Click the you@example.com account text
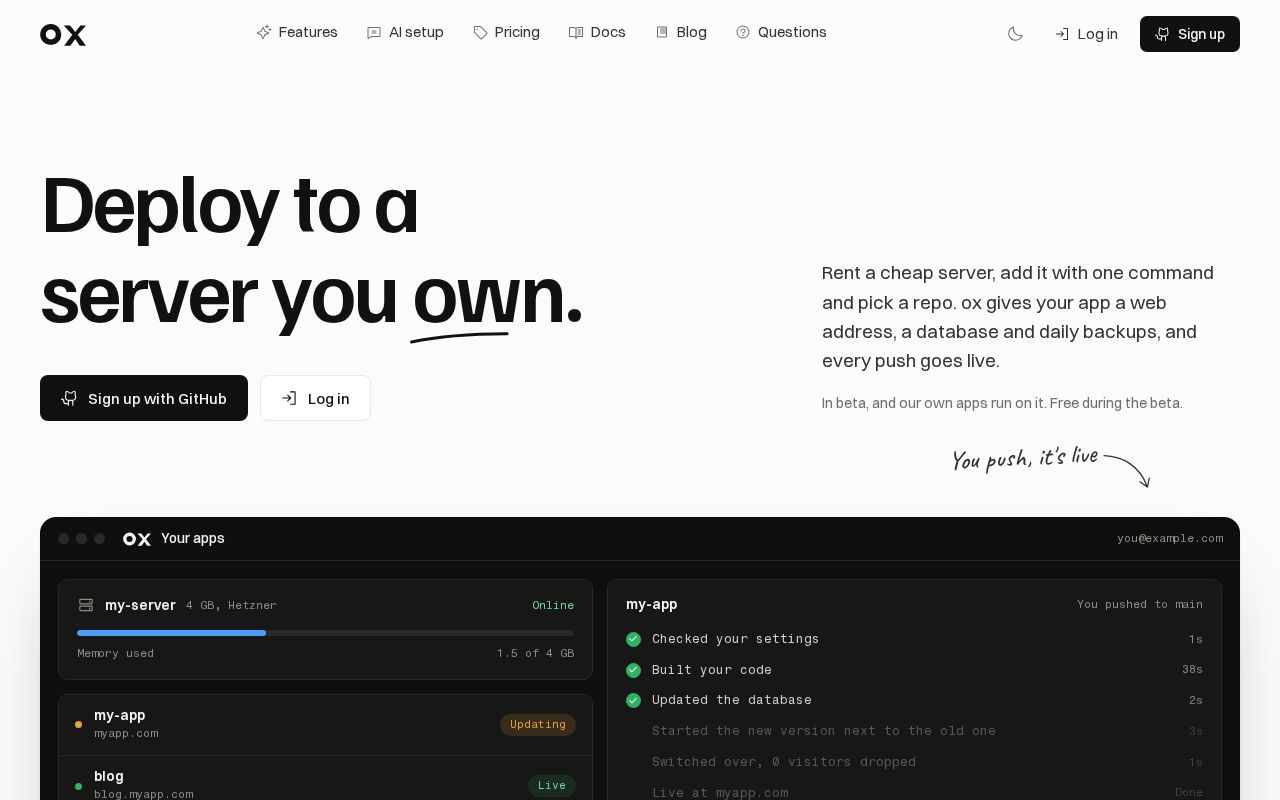Screen dimensions: 1280x800 [x=1170, y=539]
